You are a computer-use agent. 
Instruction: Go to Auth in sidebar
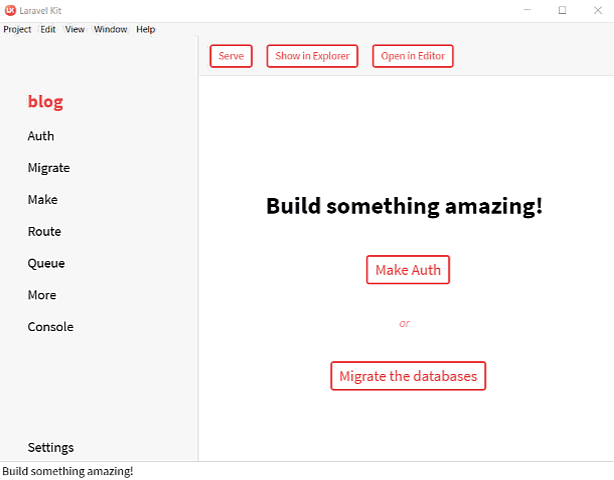41,136
